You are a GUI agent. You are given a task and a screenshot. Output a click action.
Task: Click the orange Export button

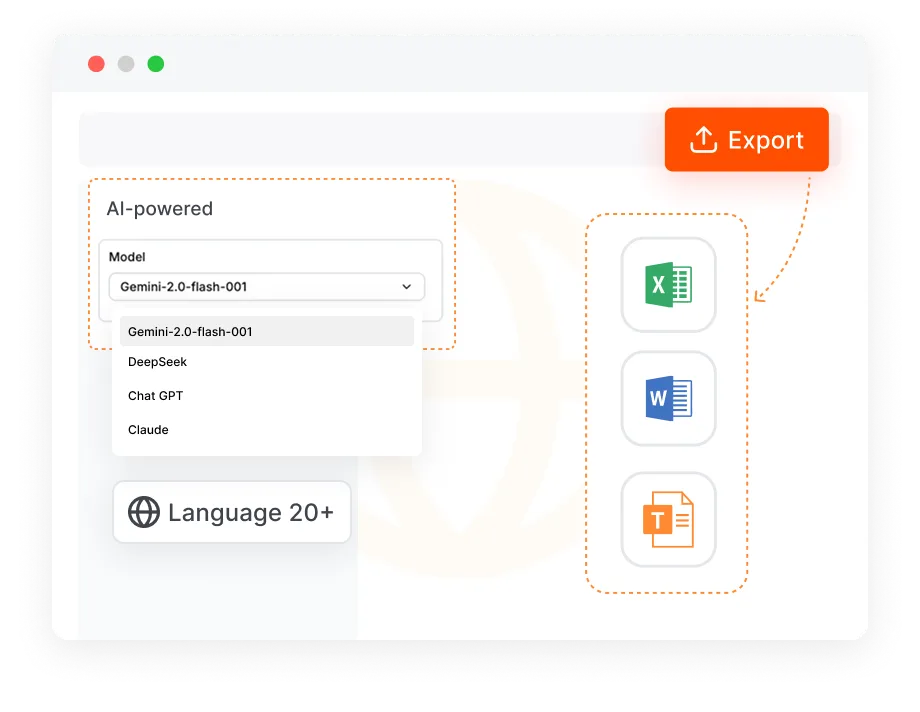click(746, 140)
